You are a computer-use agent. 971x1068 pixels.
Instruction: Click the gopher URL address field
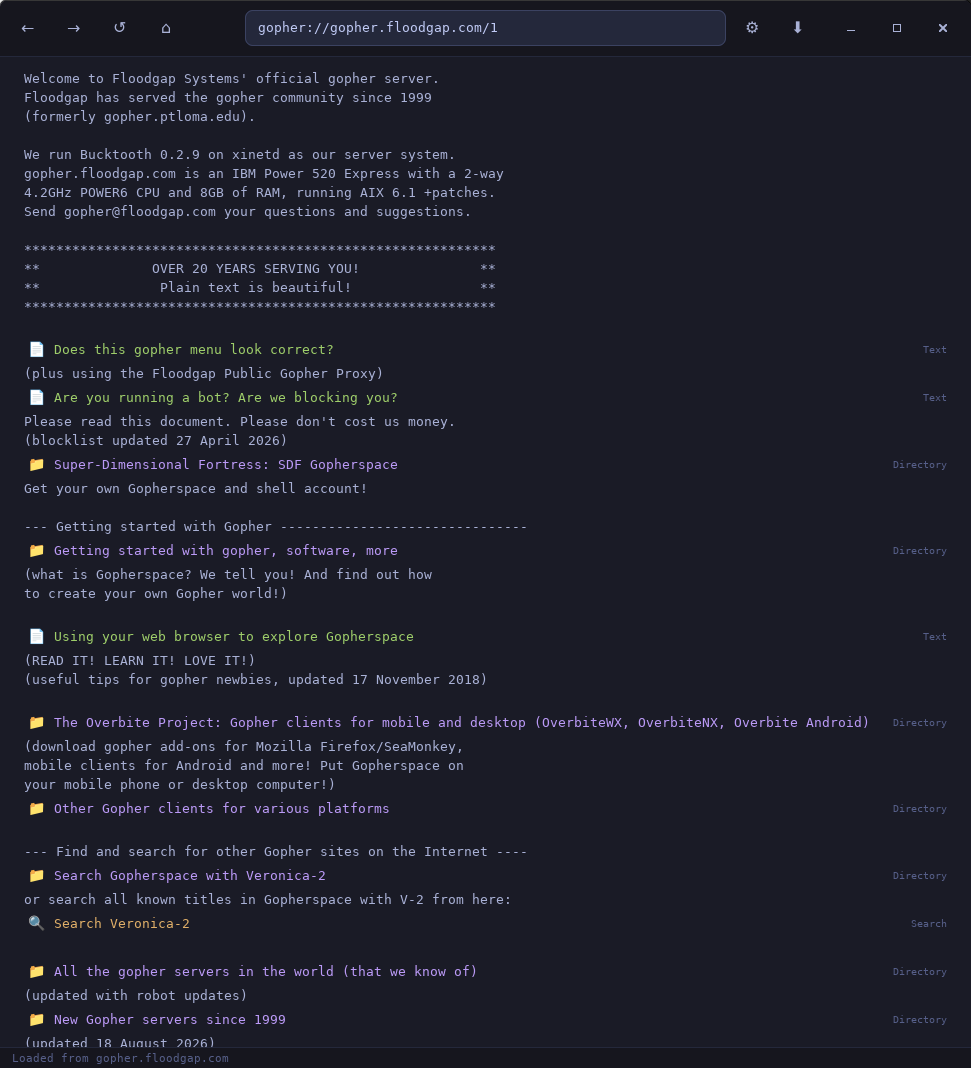pos(485,28)
